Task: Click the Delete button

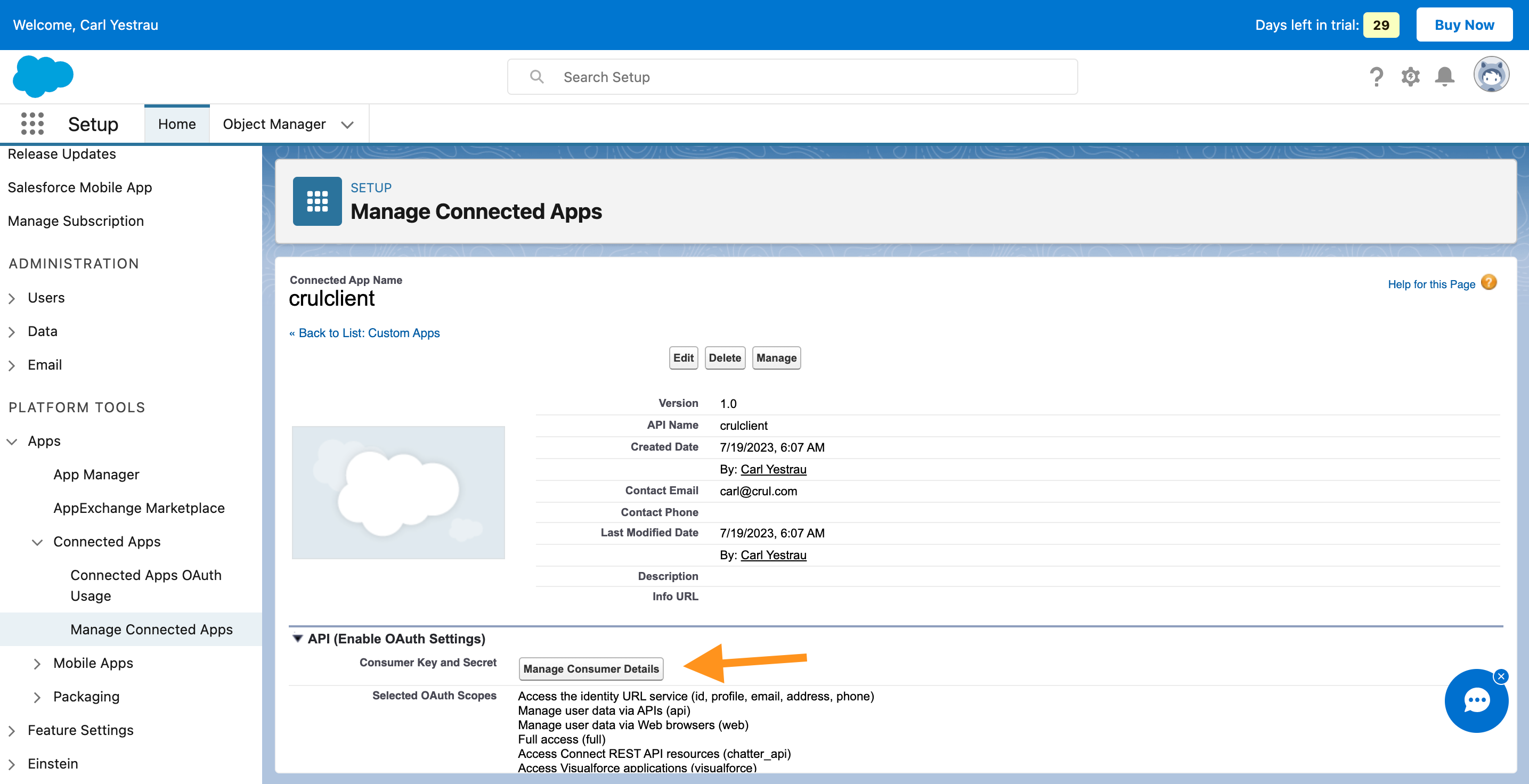Action: 725,357
